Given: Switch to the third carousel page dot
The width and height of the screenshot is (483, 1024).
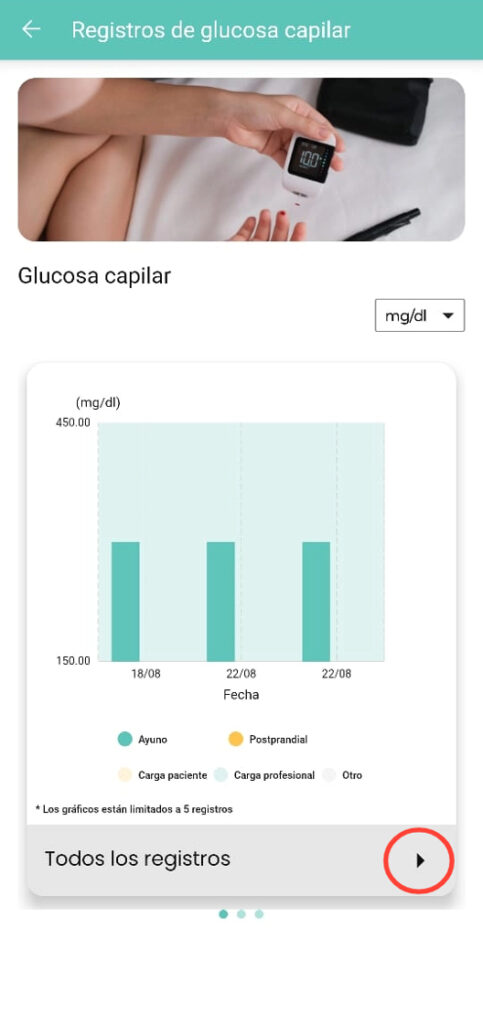Looking at the screenshot, I should pyautogui.click(x=258, y=914).
